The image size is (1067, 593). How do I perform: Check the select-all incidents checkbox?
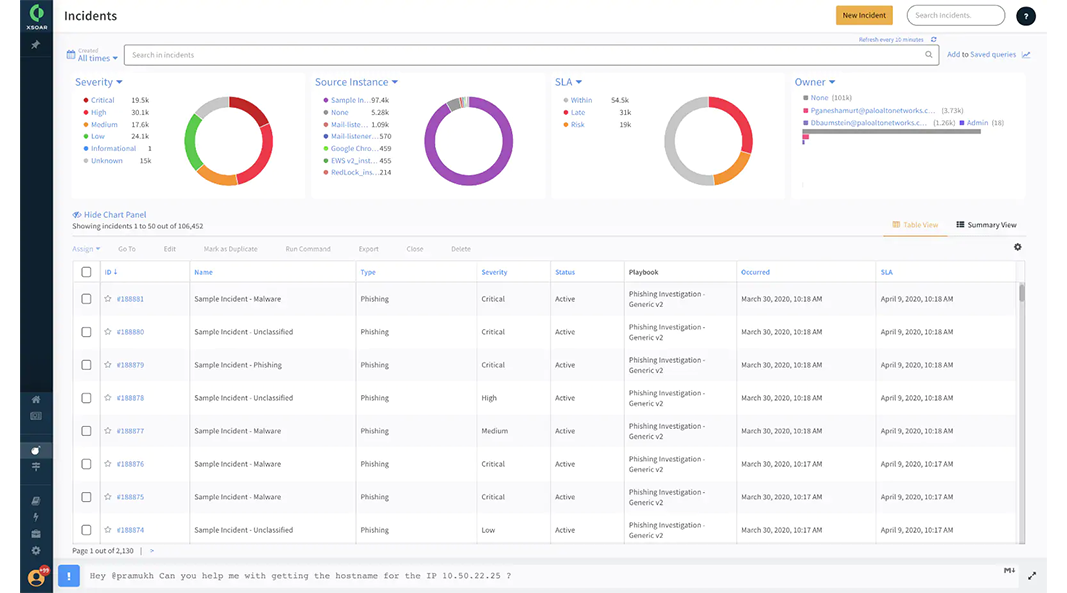85,271
